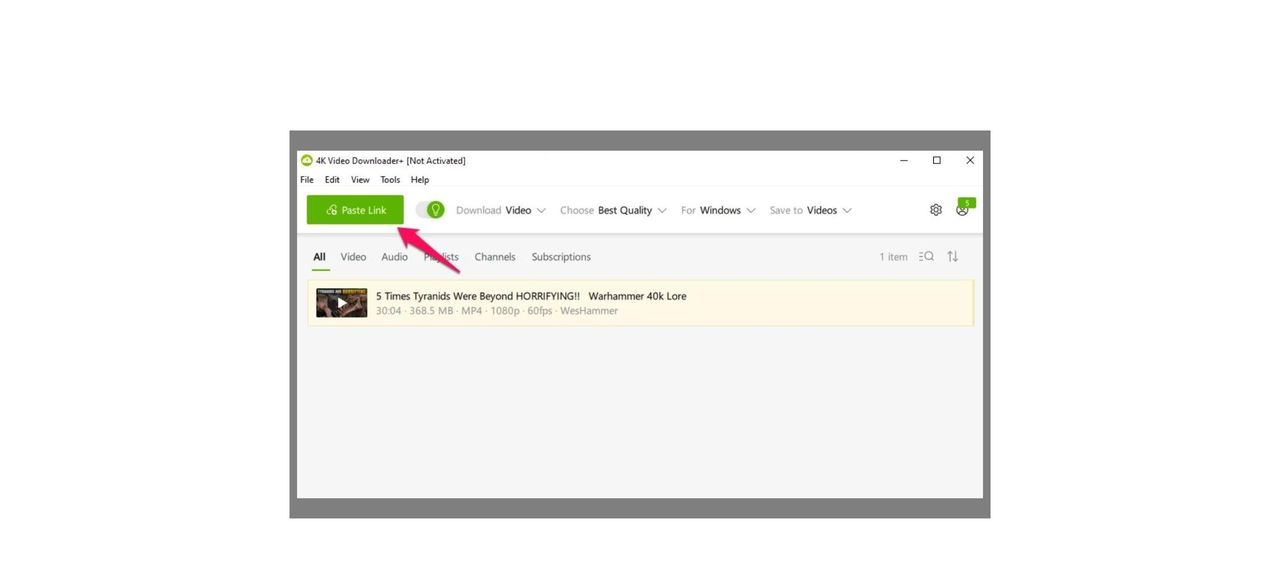
Task: Click the green Paste Link button
Action: click(355, 210)
